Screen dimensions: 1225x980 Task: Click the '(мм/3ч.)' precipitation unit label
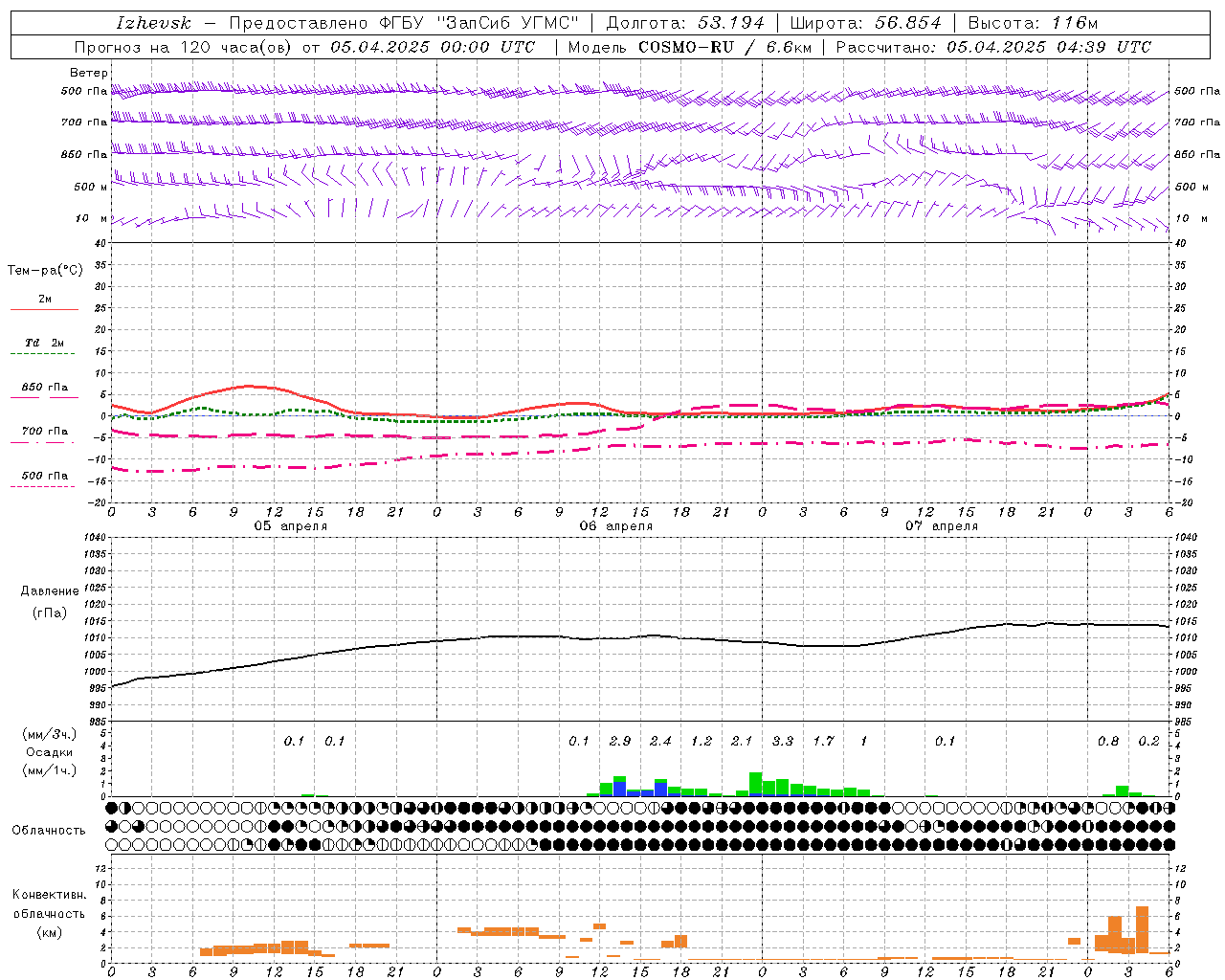tap(49, 734)
